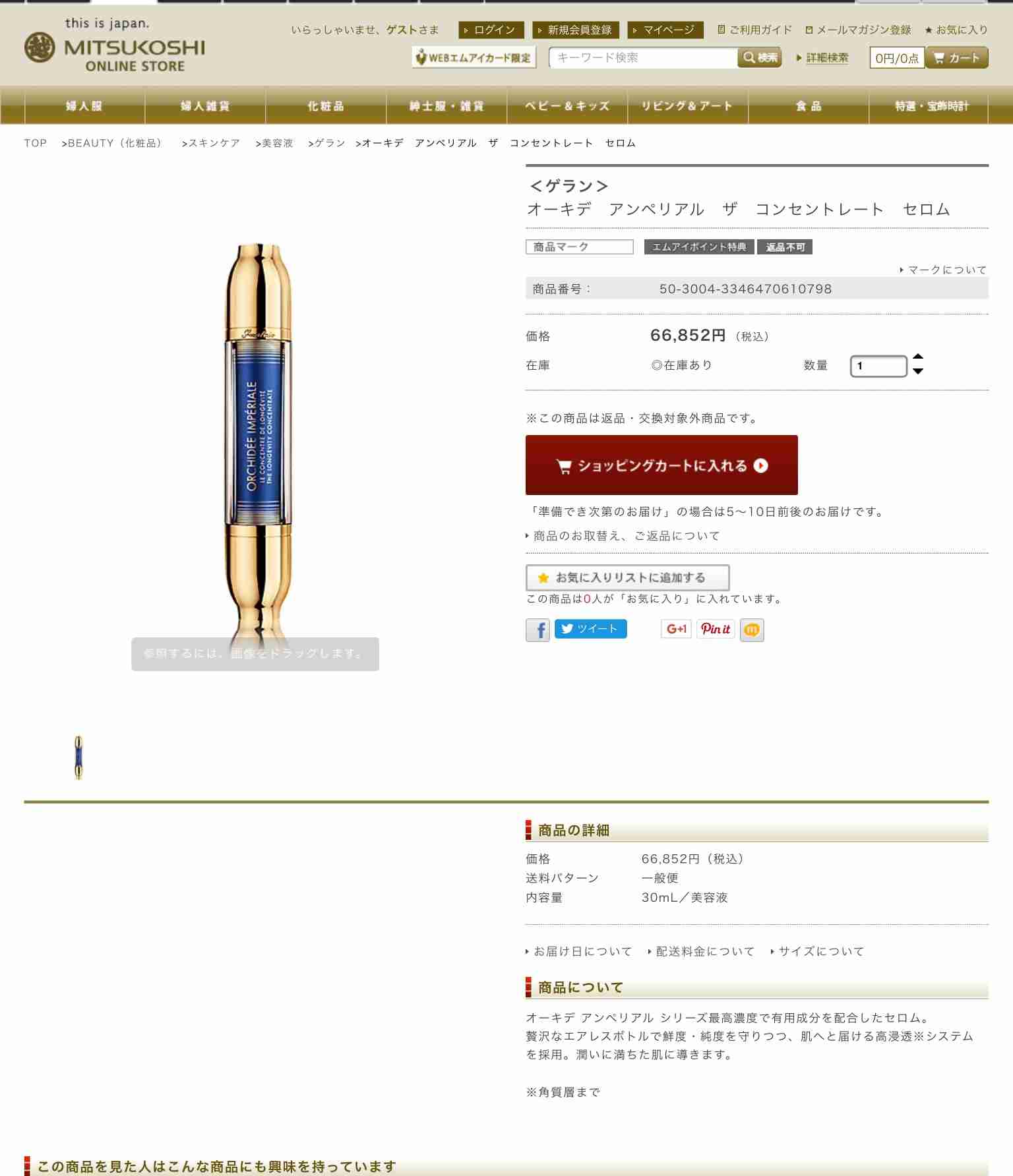This screenshot has height=1176, width=1013.
Task: Add item to favorites list star button
Action: (x=628, y=577)
